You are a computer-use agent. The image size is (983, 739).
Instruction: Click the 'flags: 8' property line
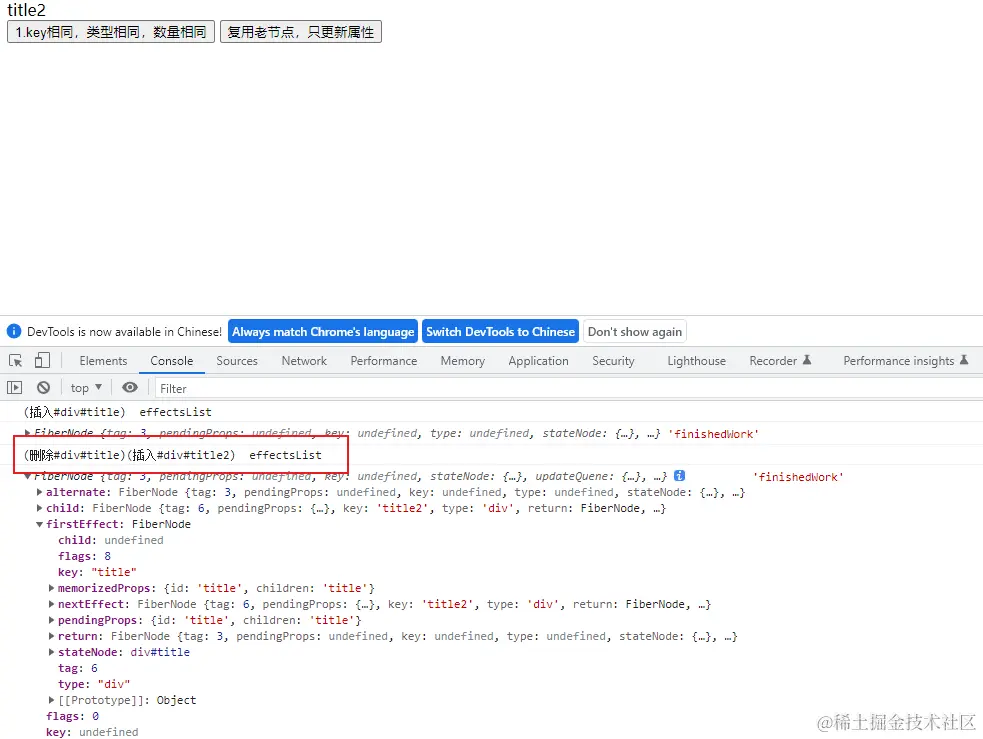point(85,556)
